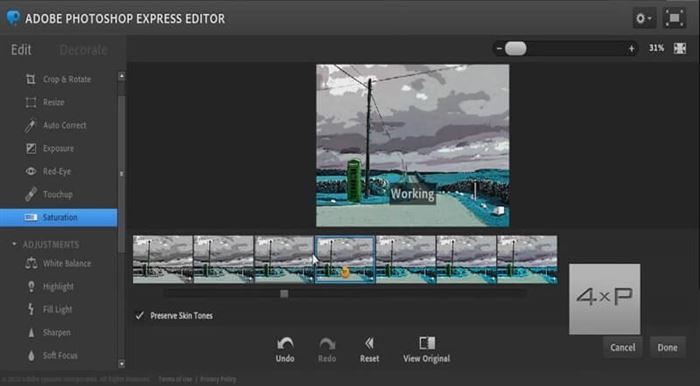Select the sixth saturation preview thumbnail
700x386 pixels.
coord(467,259)
